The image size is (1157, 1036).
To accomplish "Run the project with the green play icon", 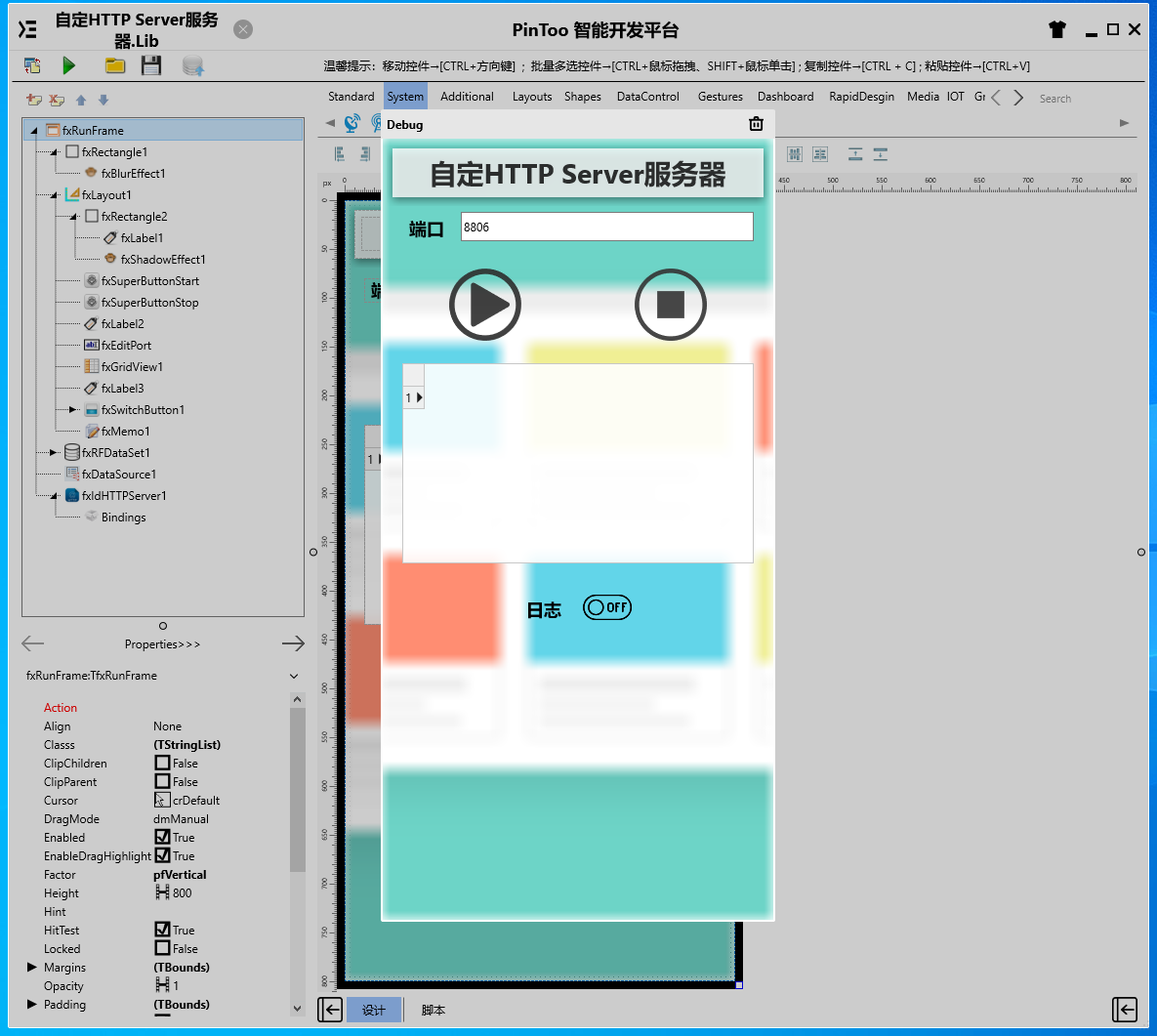I will (x=68, y=65).
